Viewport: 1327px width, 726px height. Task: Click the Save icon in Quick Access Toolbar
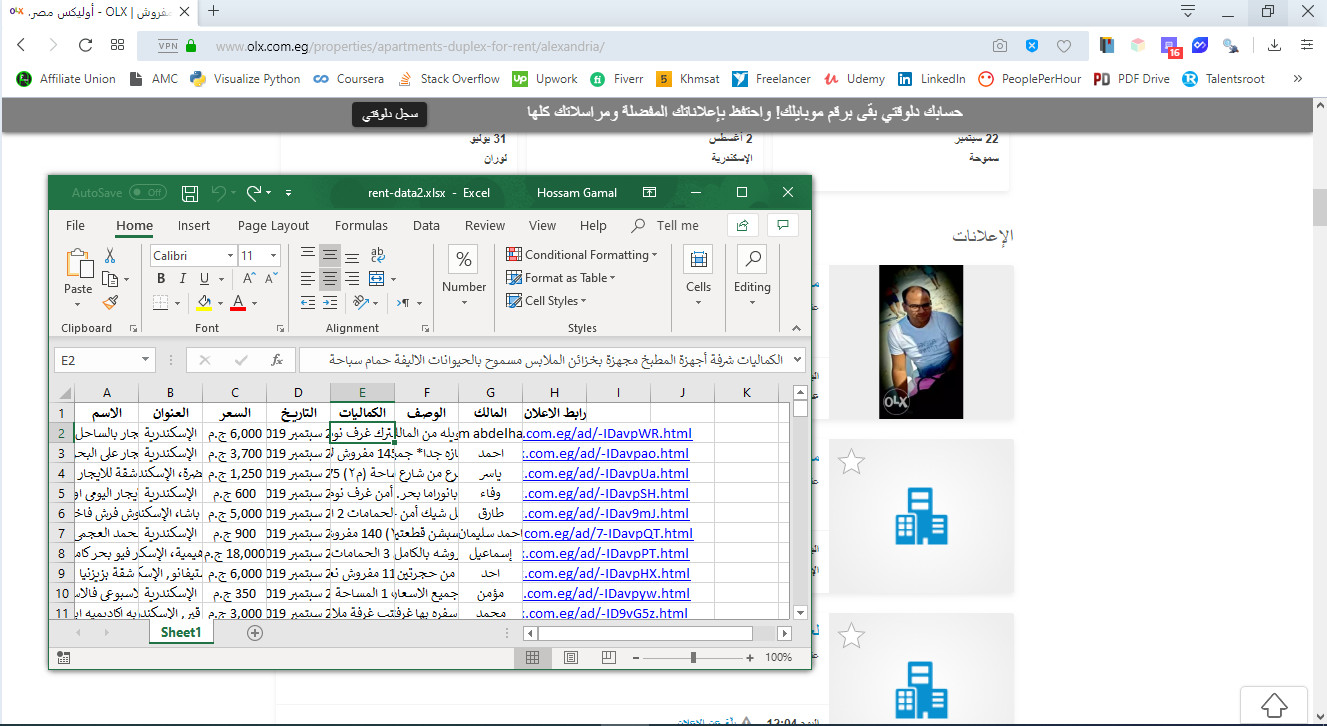pos(189,192)
